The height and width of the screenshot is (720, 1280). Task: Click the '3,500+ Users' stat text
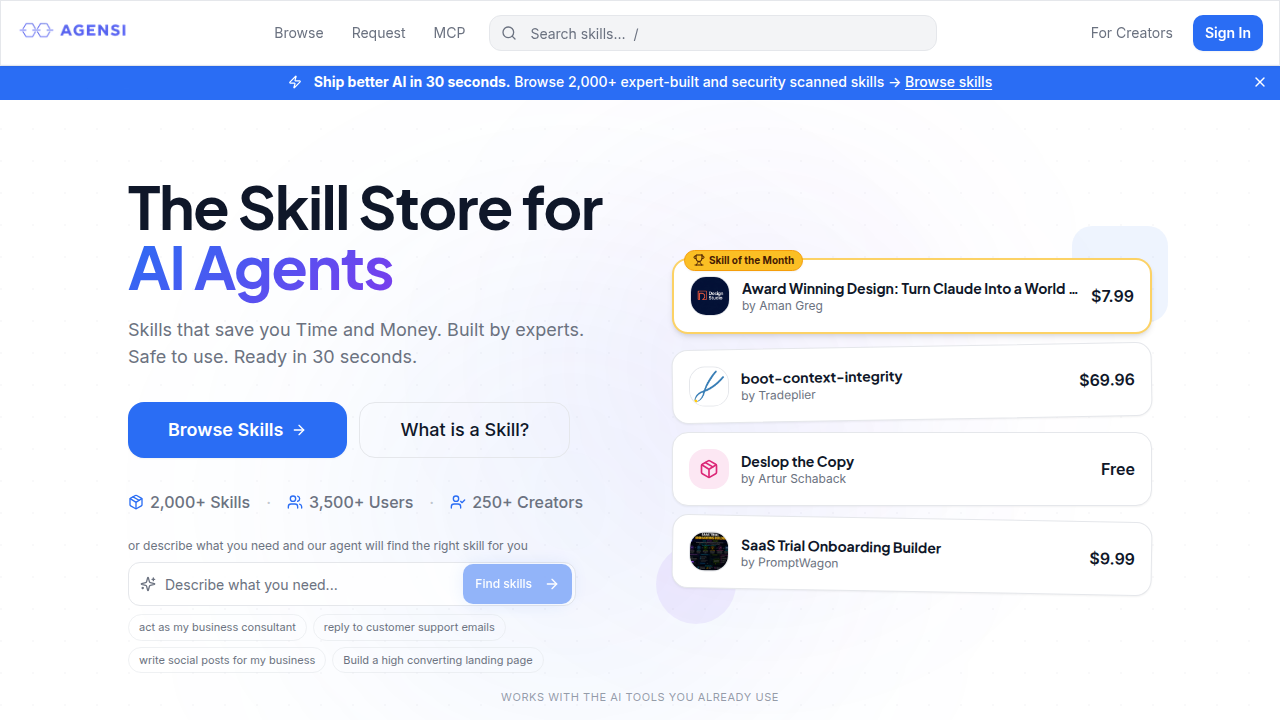(x=361, y=502)
